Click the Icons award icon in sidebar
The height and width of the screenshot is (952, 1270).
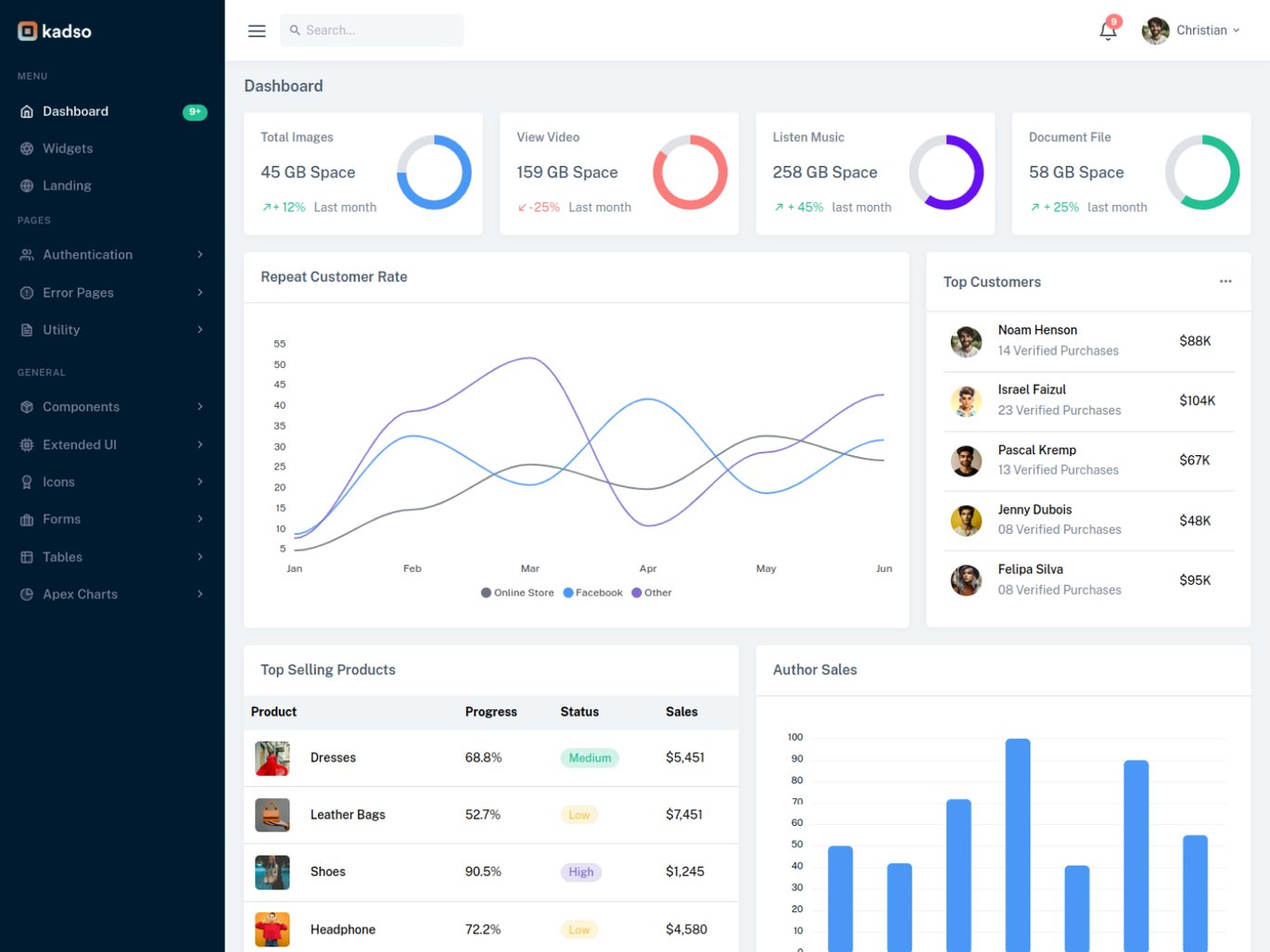(27, 482)
